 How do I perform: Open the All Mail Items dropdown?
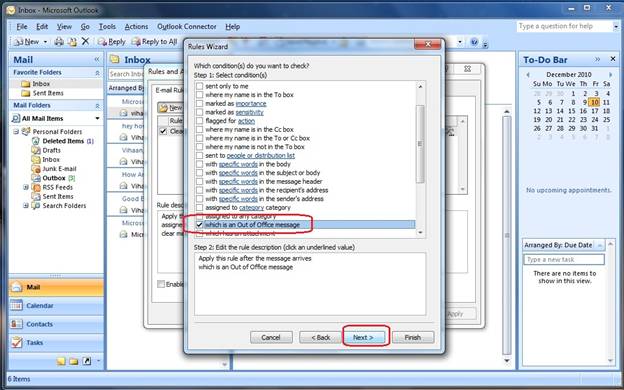click(x=97, y=119)
